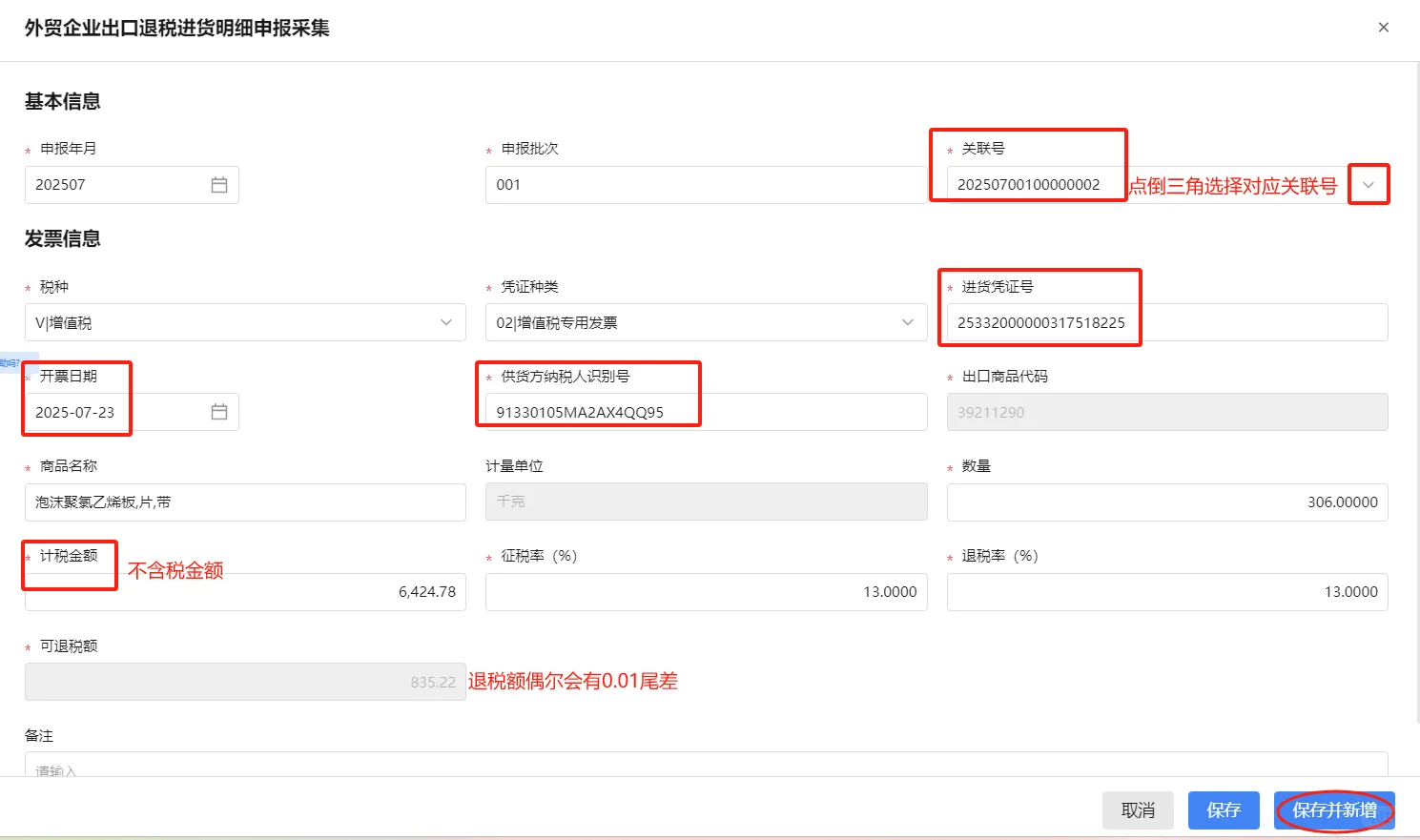Select the 商品名称 field
Image resolution: width=1420 pixels, height=840 pixels.
pos(244,502)
